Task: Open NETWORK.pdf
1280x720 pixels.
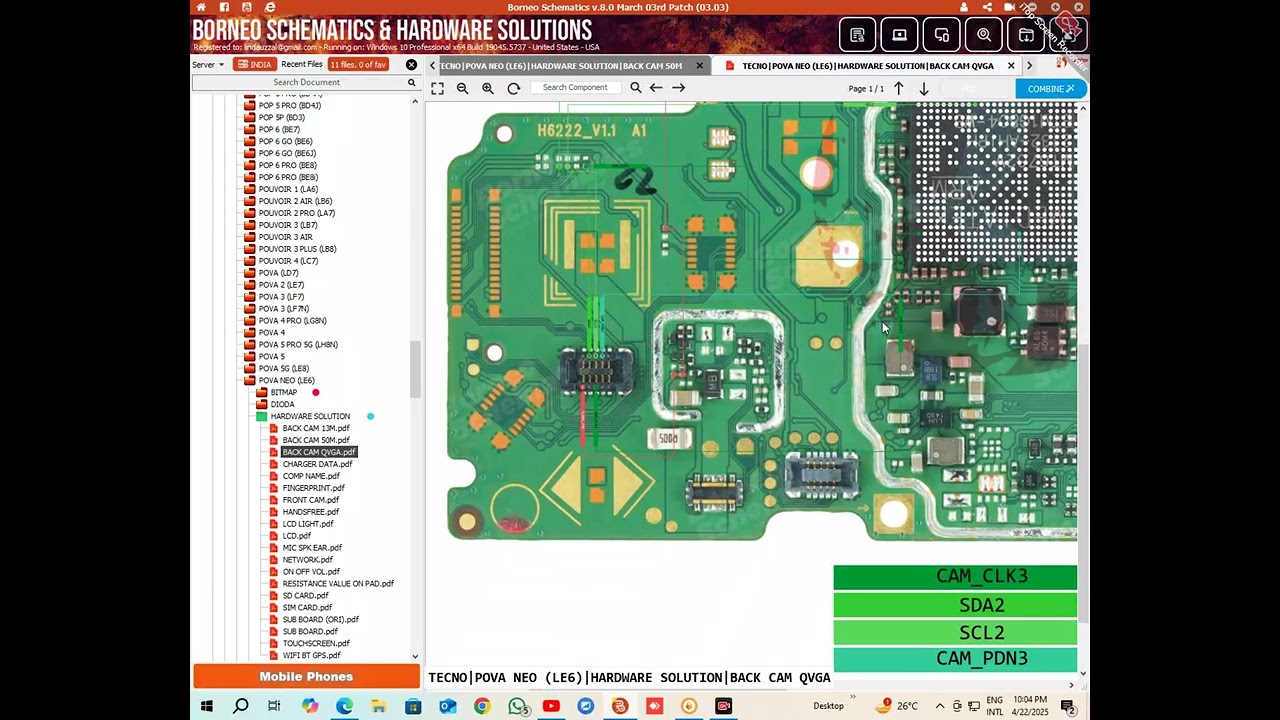Action: click(307, 560)
